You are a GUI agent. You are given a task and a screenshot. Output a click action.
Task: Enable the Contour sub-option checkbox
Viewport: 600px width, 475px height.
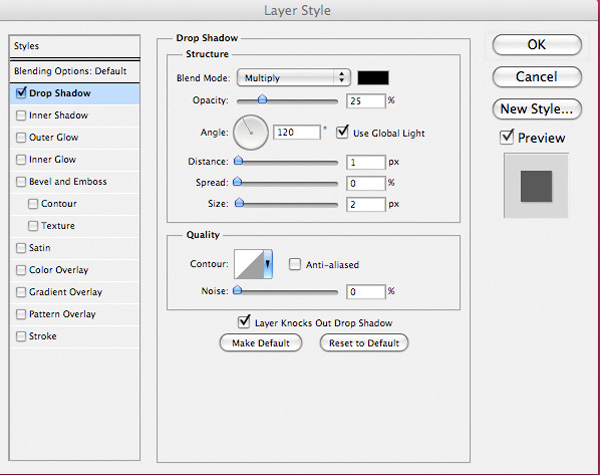pos(33,204)
